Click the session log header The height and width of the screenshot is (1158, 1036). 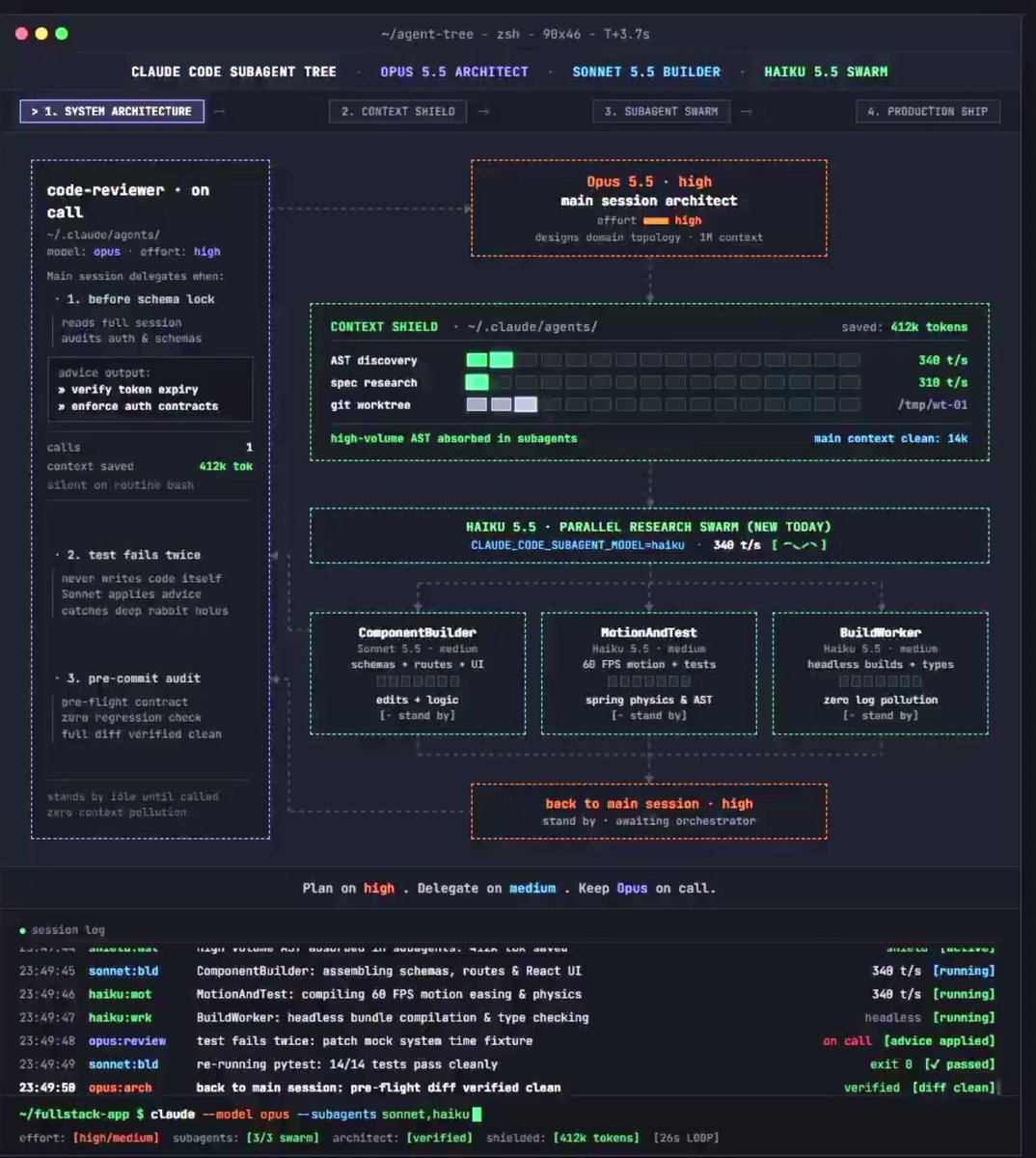[x=68, y=930]
